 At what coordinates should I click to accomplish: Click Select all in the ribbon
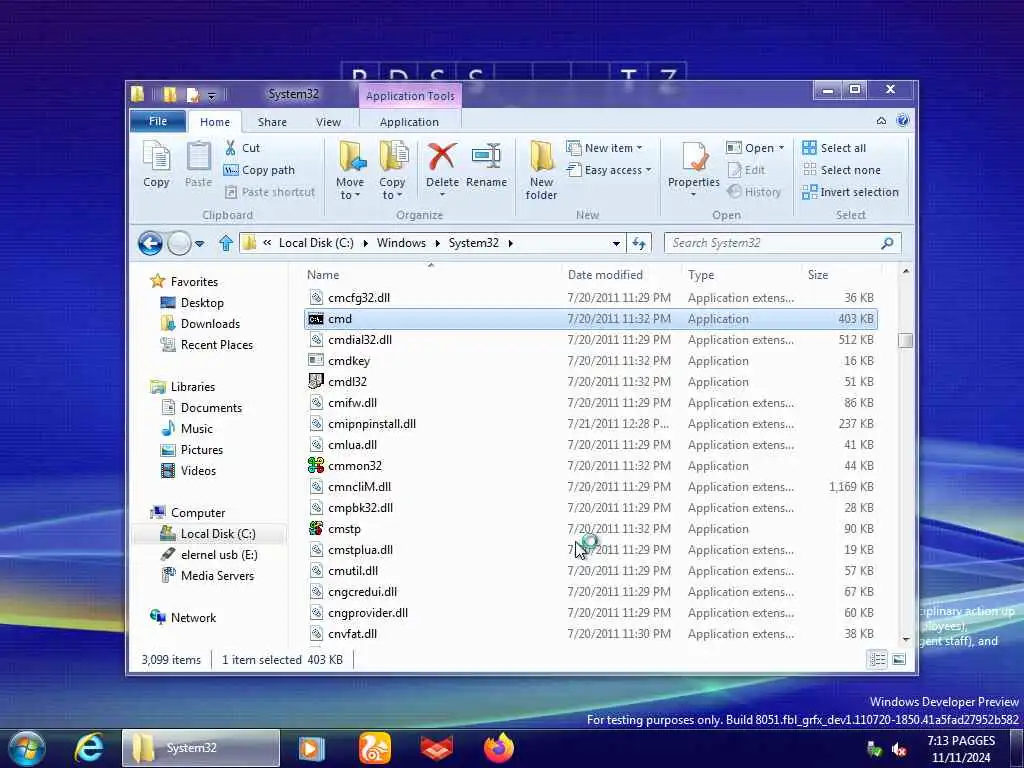click(834, 148)
